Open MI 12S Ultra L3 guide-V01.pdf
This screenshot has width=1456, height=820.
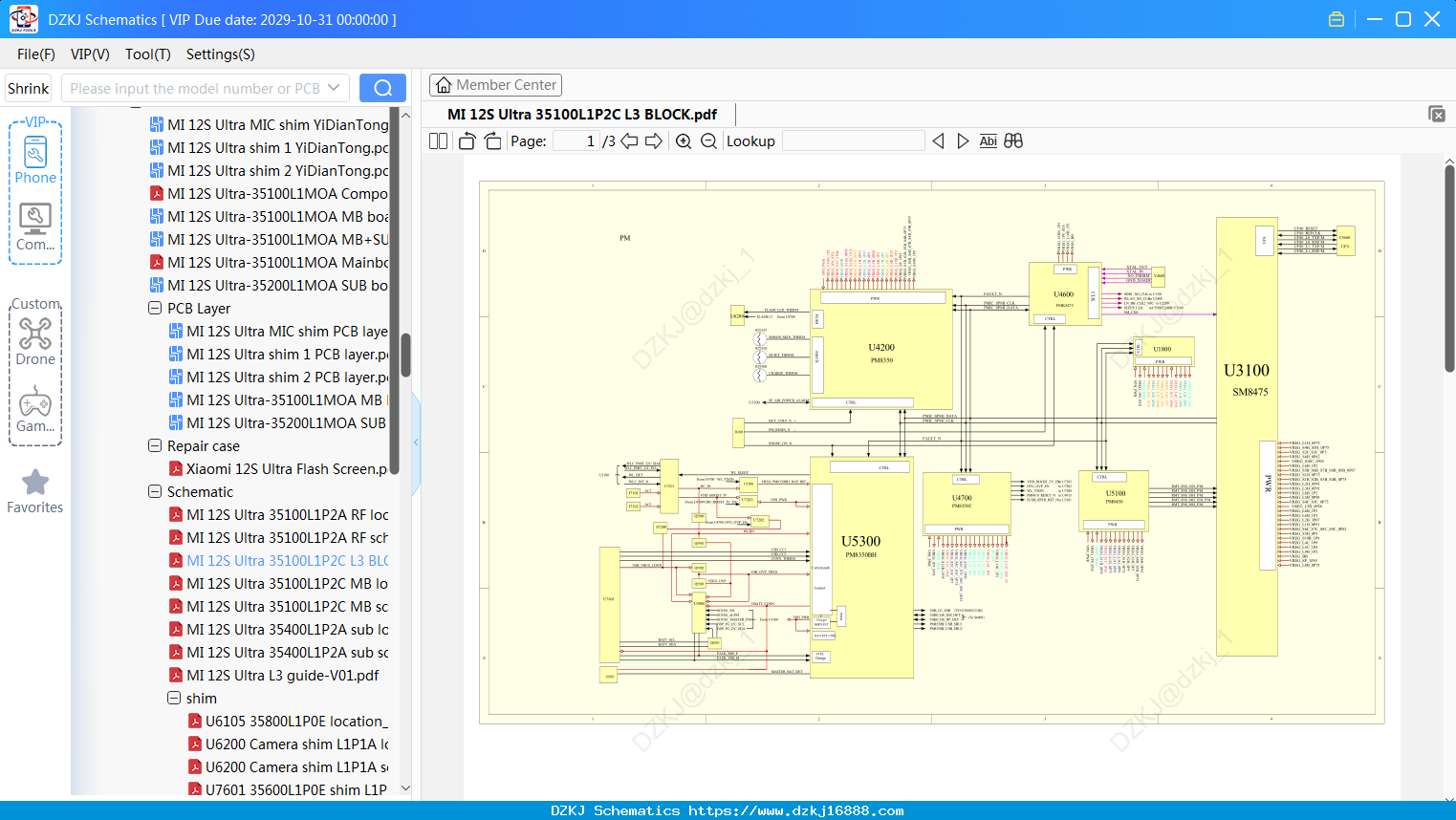[x=274, y=675]
